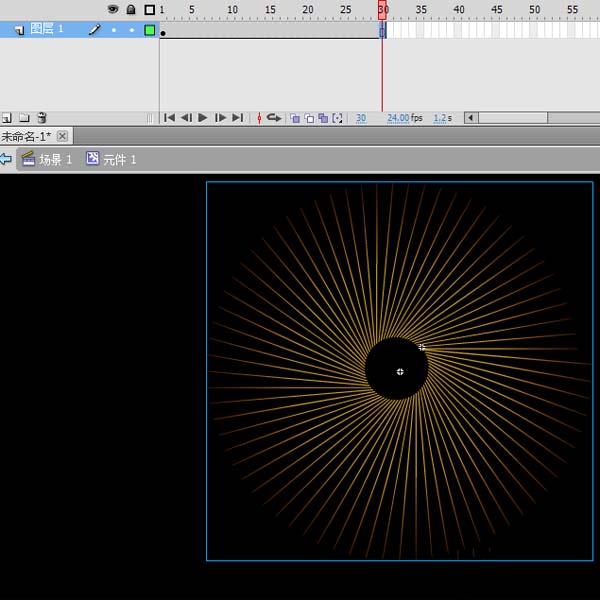The height and width of the screenshot is (600, 600).
Task: Create a new layer folder
Action: pos(24,118)
